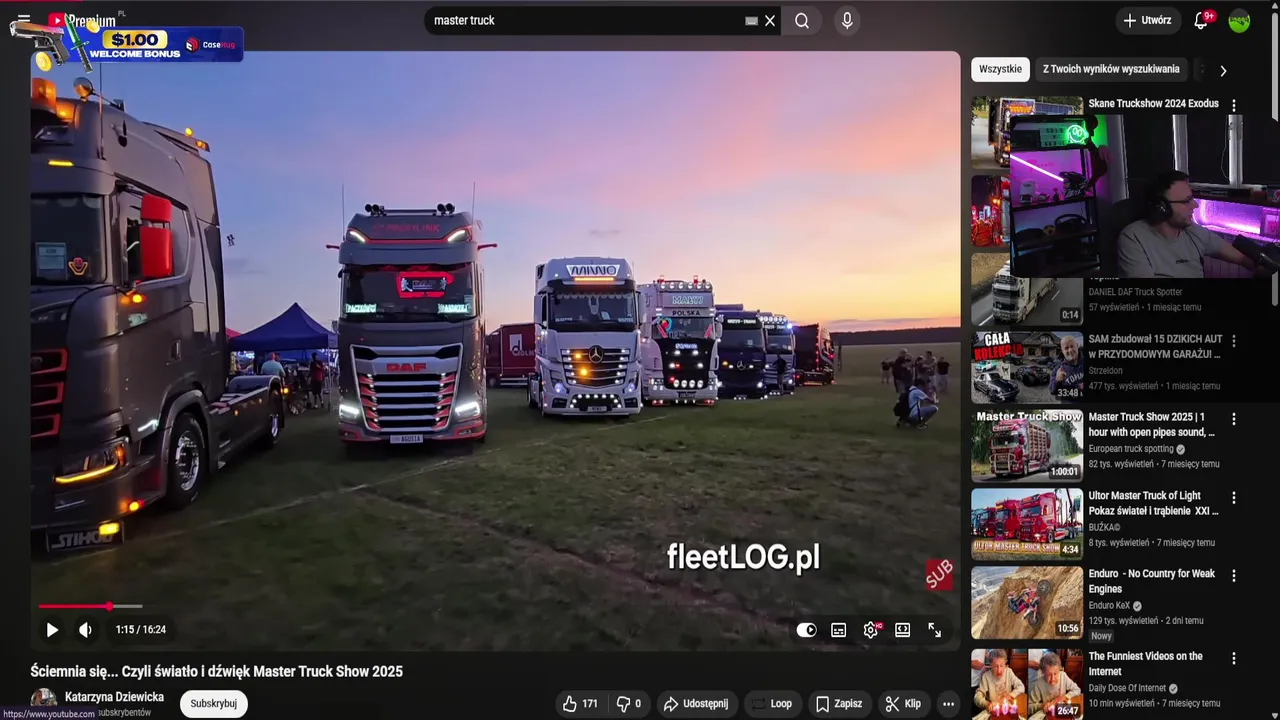
Task: Open The Funniest Videos on the Internet thumbnail
Action: [x=1027, y=684]
